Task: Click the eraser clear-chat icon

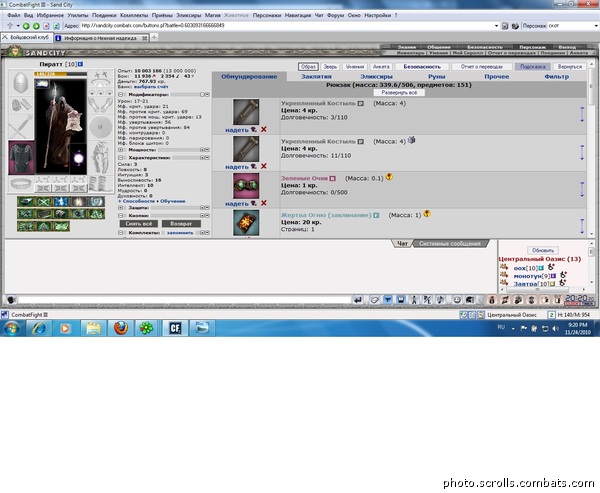Action: [375, 300]
